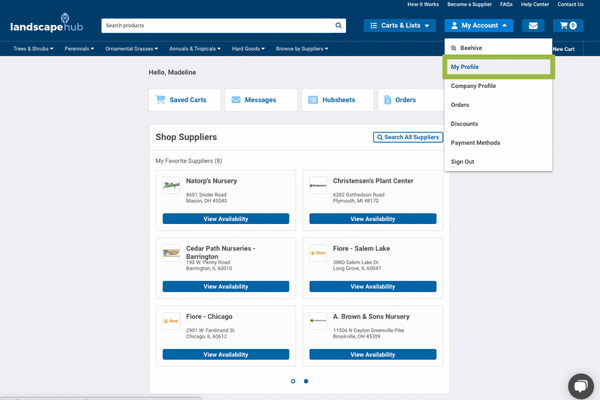Collapse the My Account dropdown
This screenshot has height=400, width=600.
479,26
